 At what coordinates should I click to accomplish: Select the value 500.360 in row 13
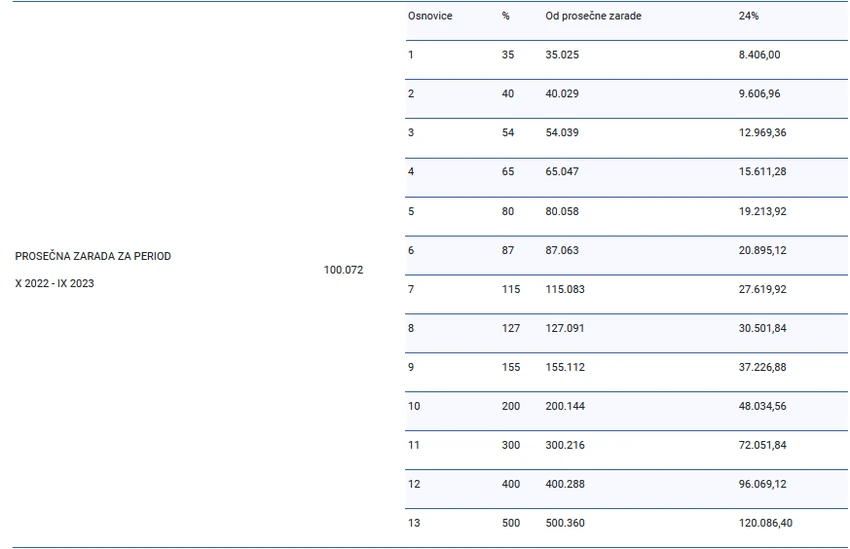click(565, 523)
